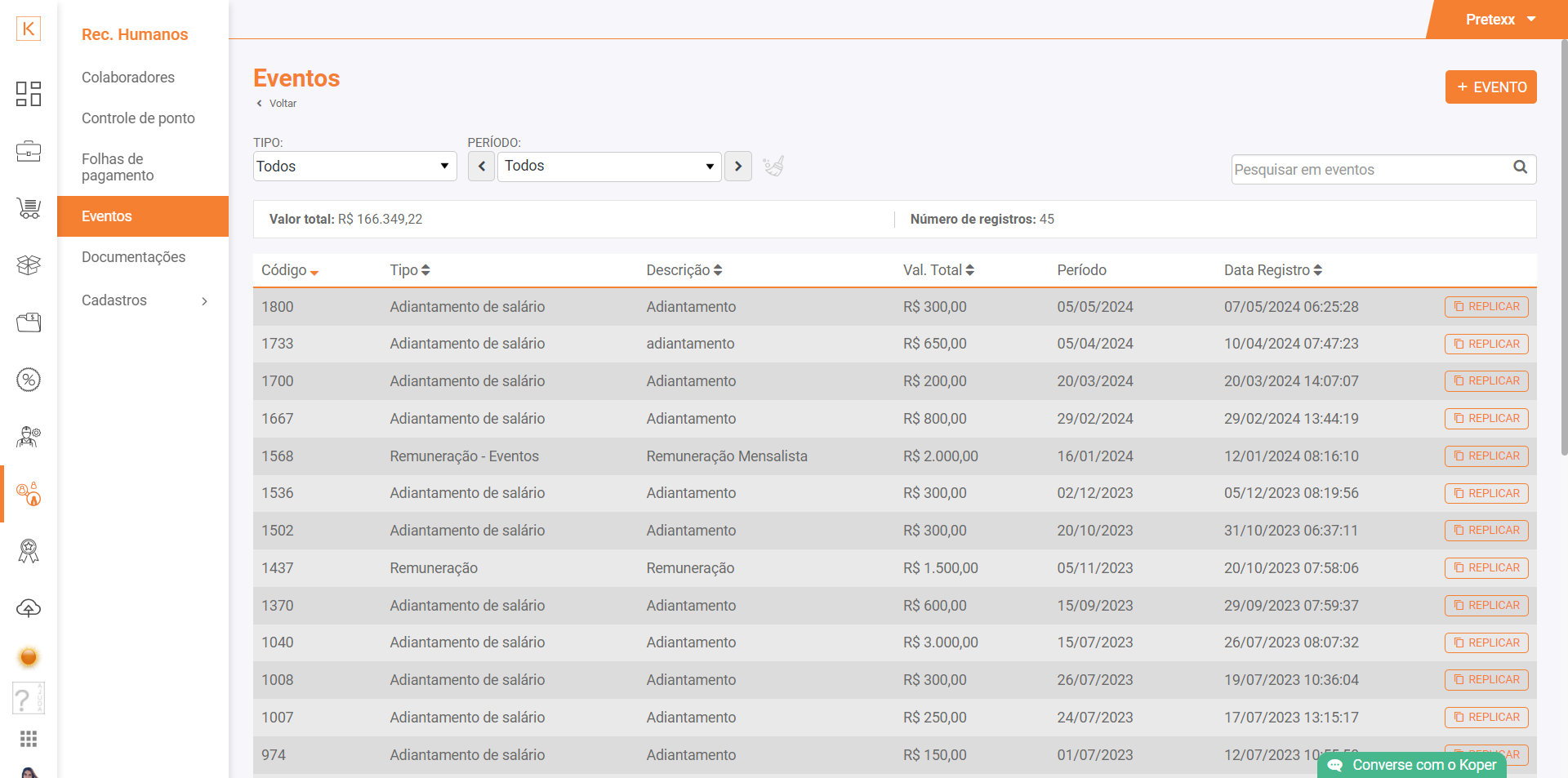Click the clear filters broom icon
1568x778 pixels.
773,167
